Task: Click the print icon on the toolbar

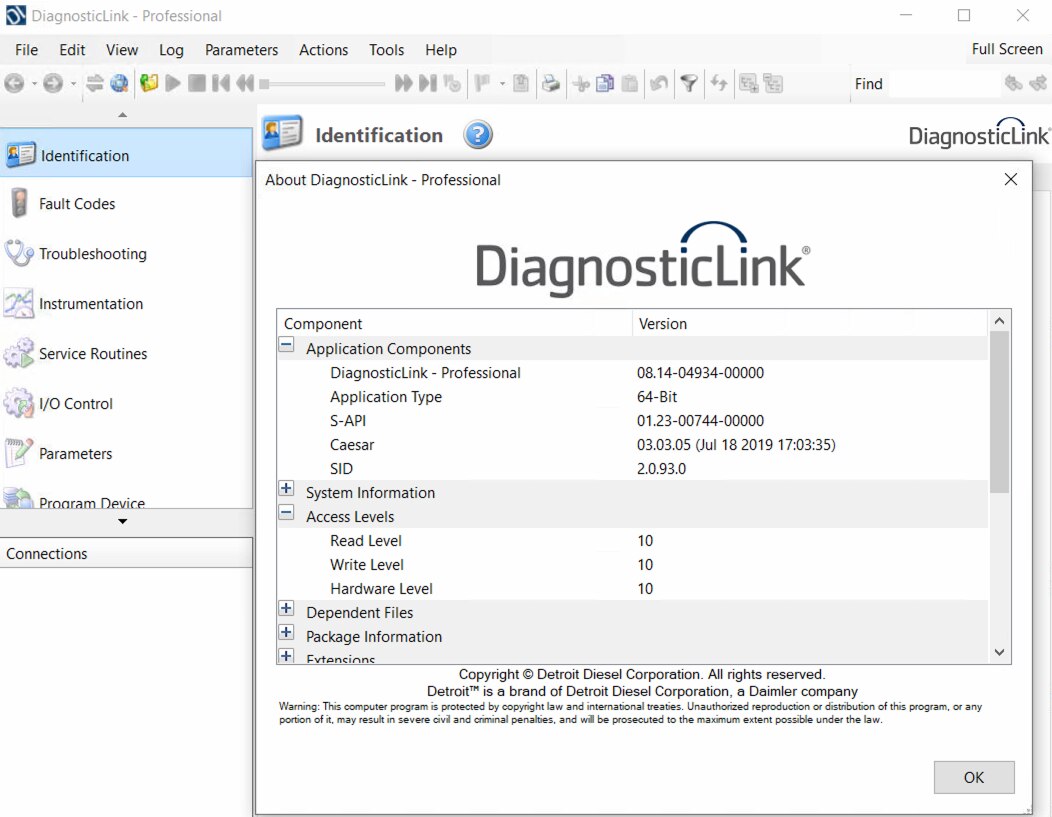Action: 551,83
